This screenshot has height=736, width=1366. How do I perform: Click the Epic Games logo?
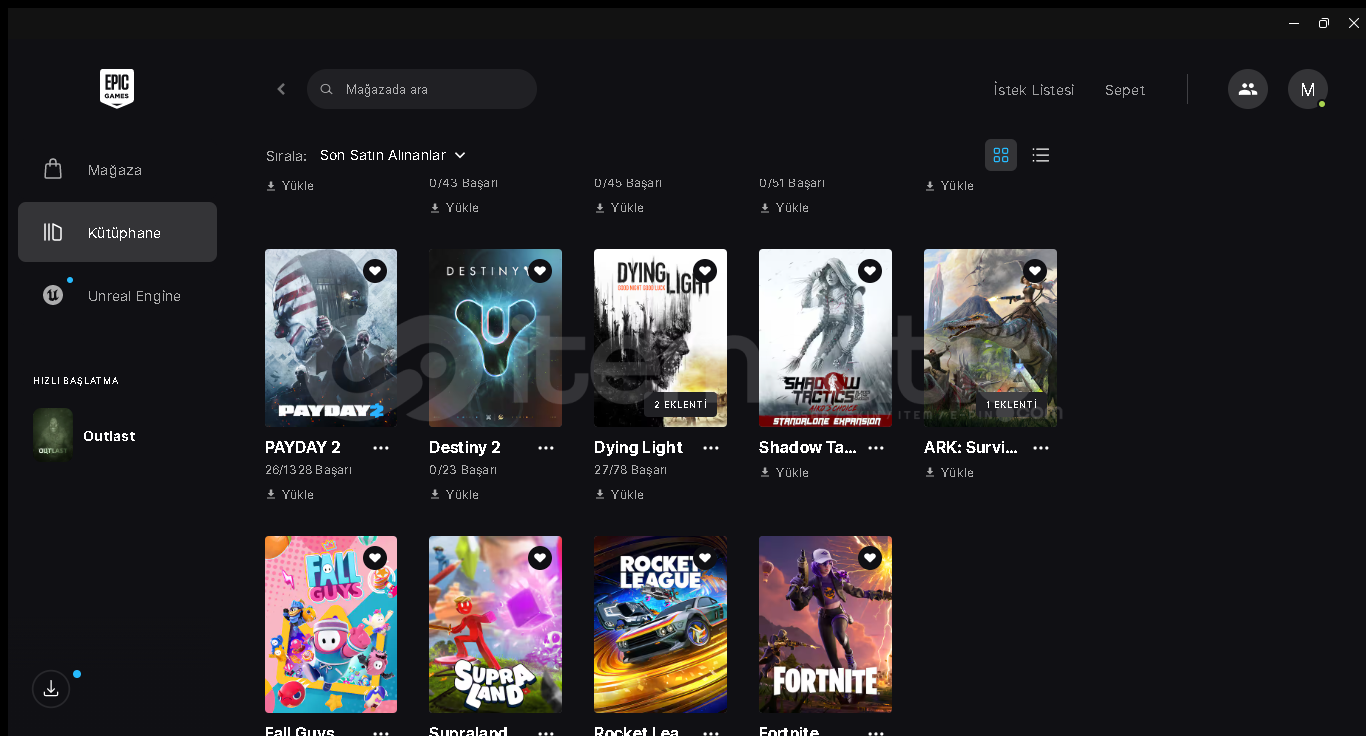pos(117,89)
